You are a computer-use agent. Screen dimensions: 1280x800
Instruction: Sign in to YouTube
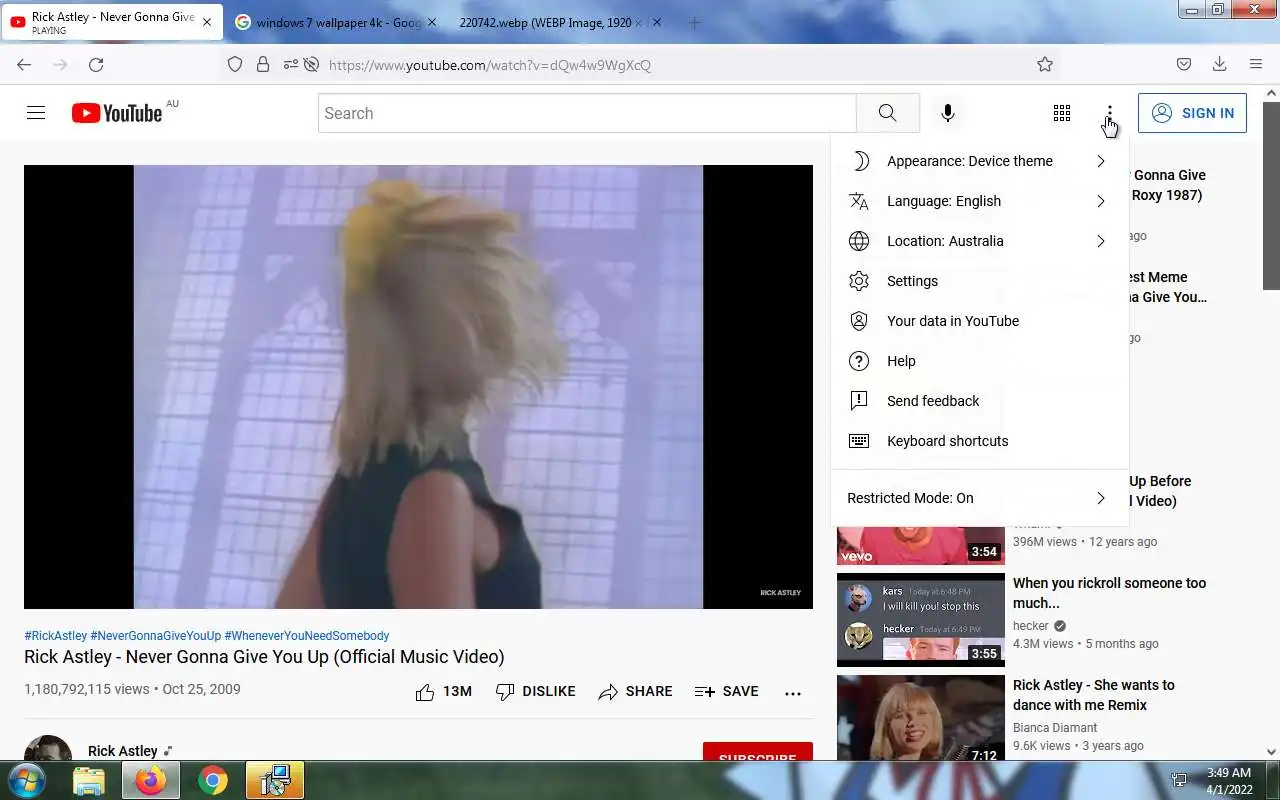(x=1192, y=113)
